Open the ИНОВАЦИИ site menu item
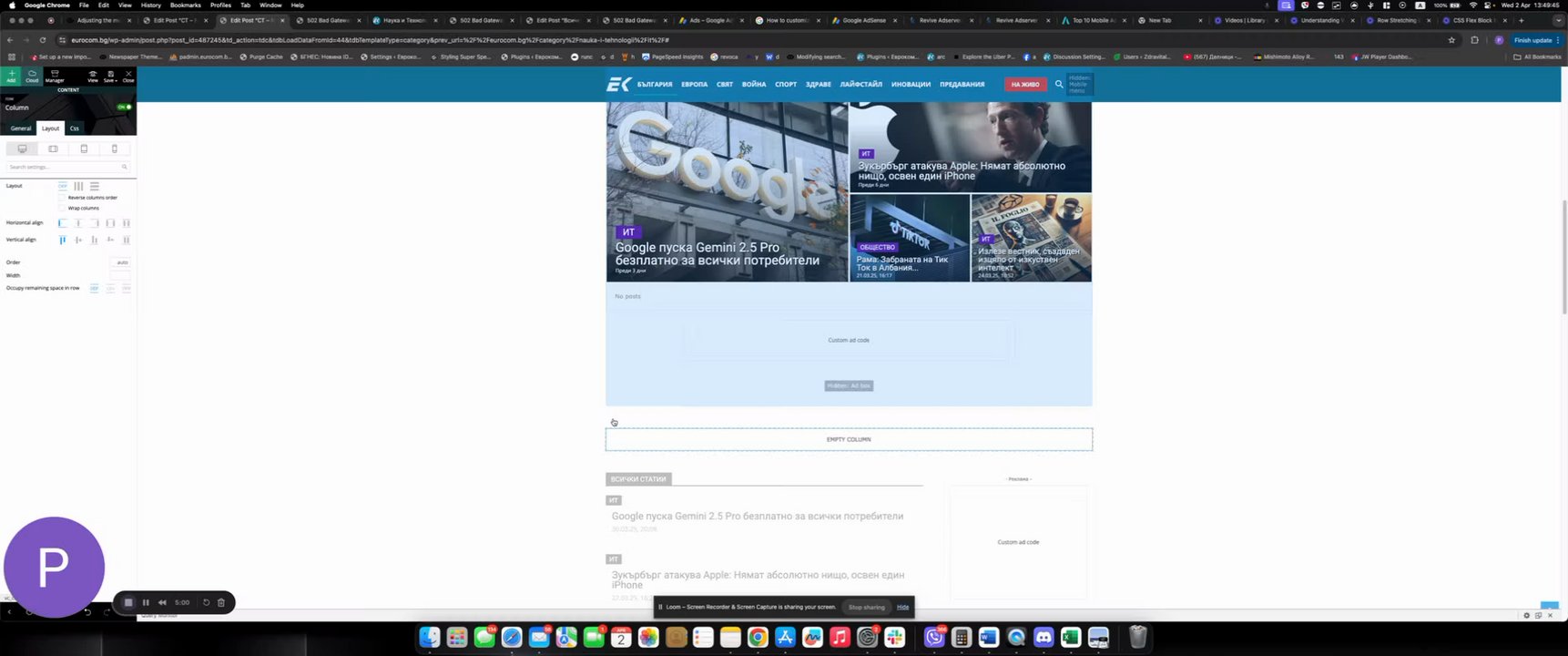Viewport: 1568px width, 656px height. [x=911, y=85]
